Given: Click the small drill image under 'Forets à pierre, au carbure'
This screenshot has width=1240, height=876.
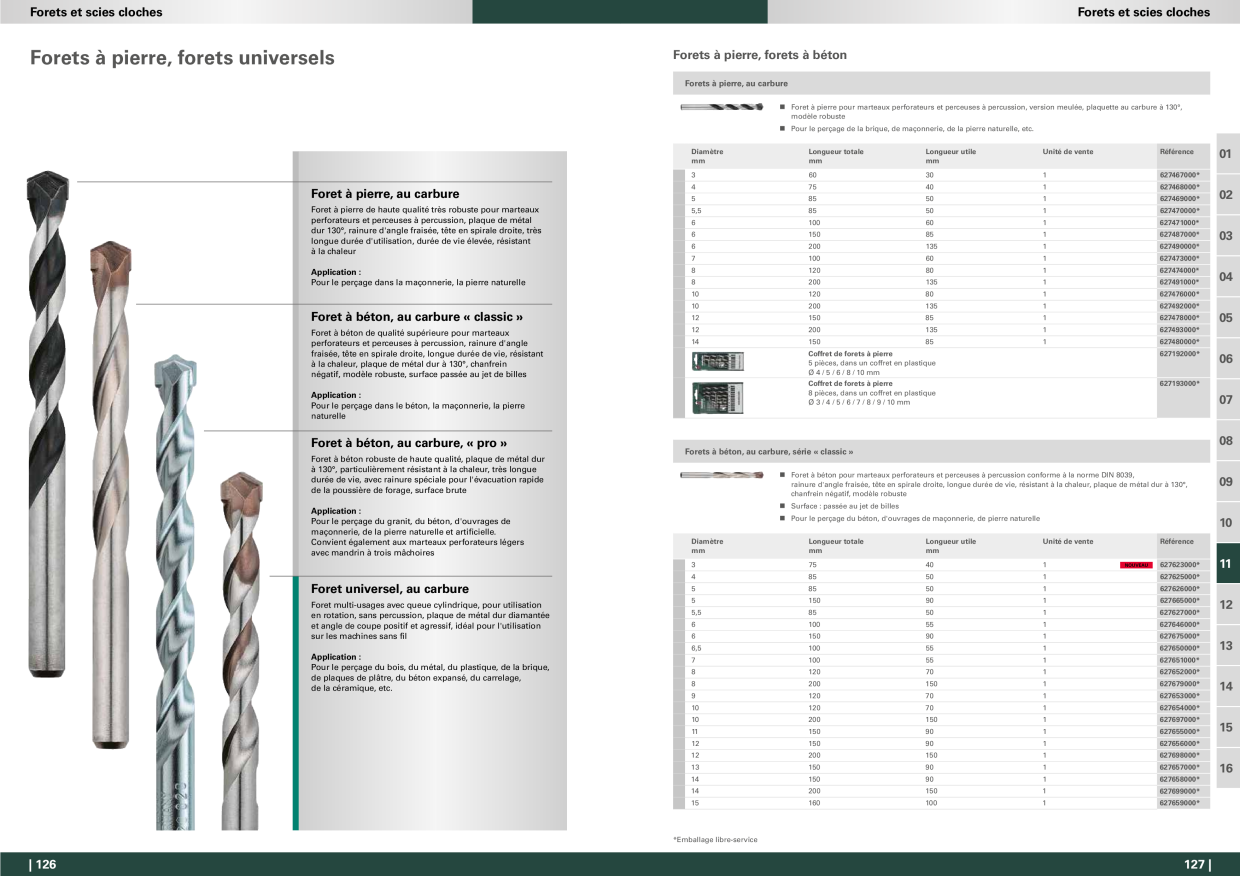Looking at the screenshot, I should (722, 106).
